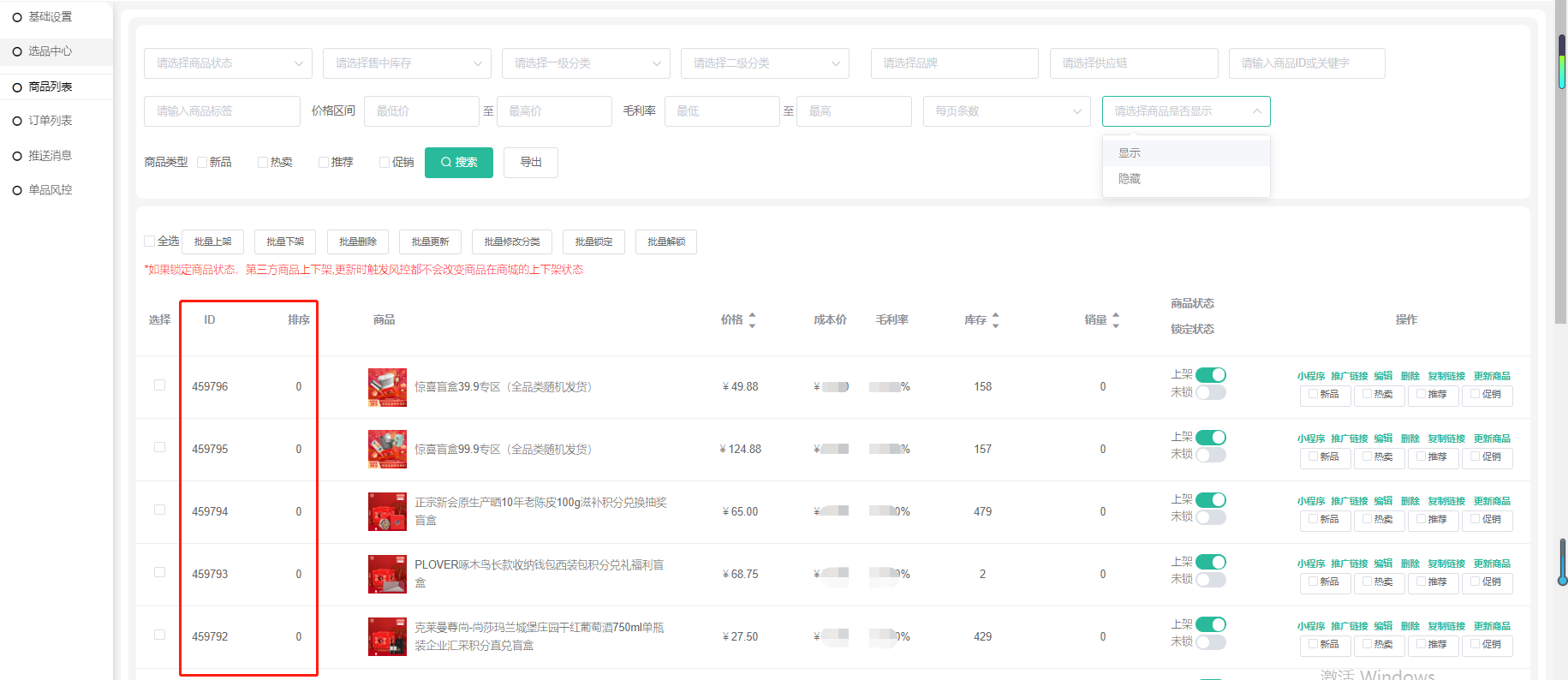Sort by price ascending using the up arrow
This screenshot has height=680, width=1568.
click(752, 315)
